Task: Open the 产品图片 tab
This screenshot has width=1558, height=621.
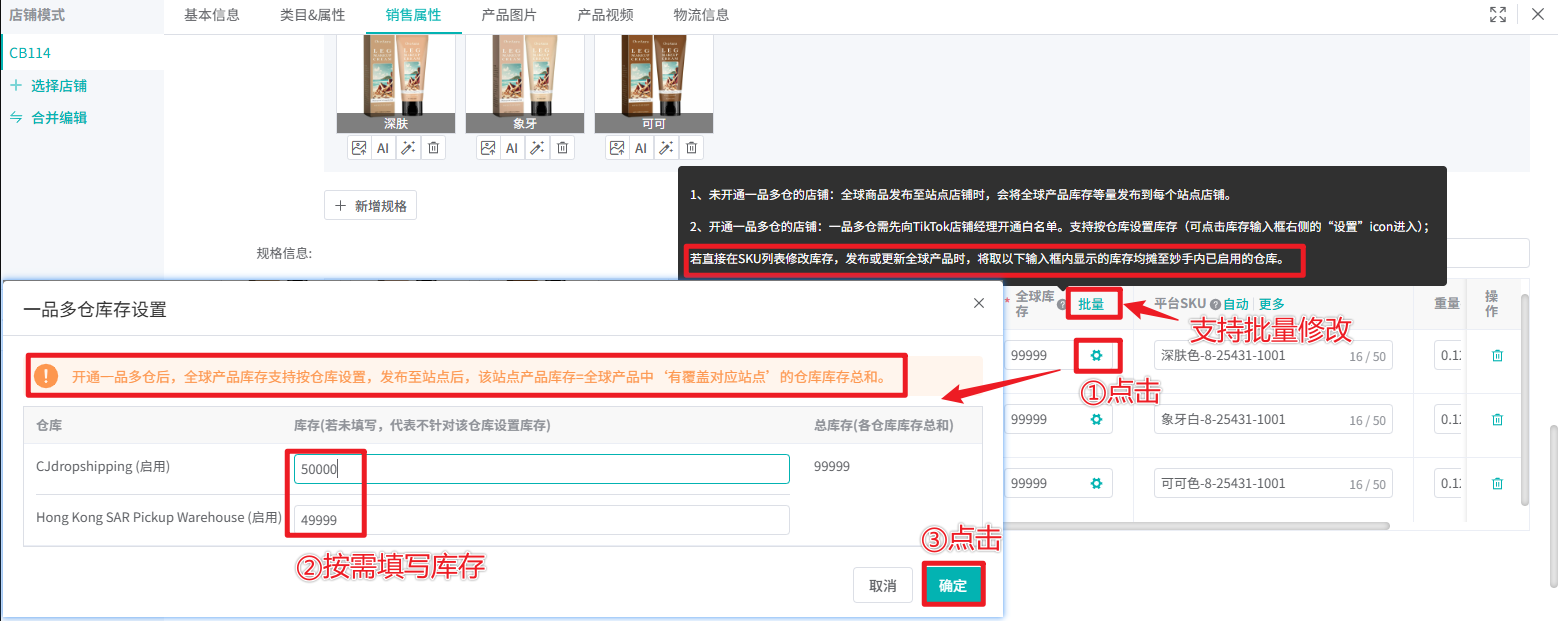Action: pyautogui.click(x=509, y=15)
